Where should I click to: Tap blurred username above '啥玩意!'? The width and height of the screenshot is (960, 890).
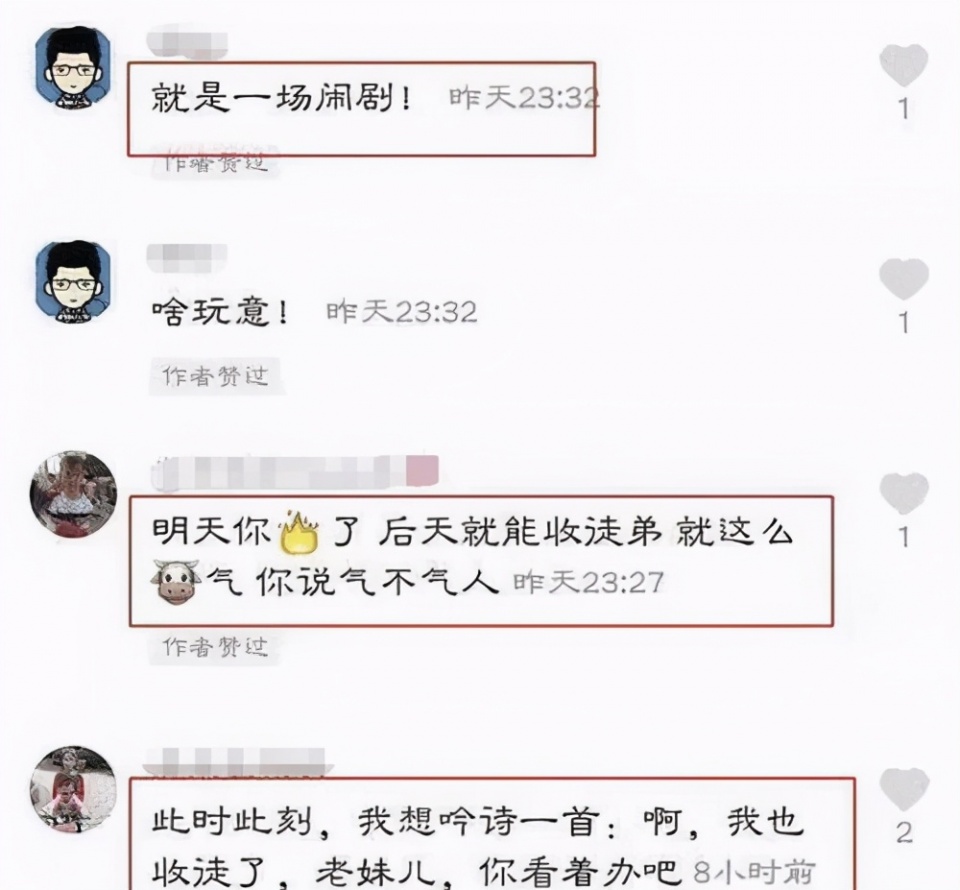[x=187, y=255]
